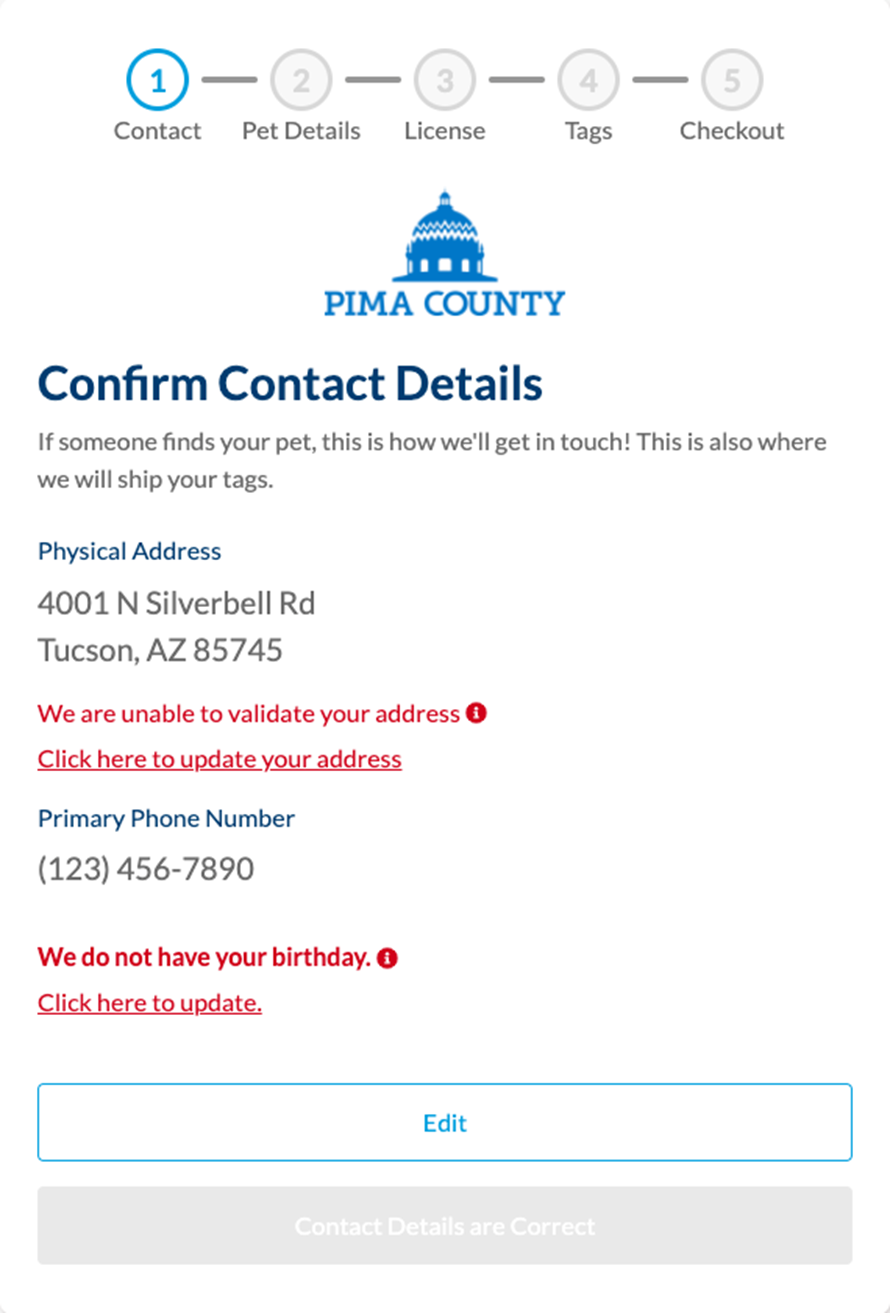Select the Primary Phone Number heading

pyautogui.click(x=166, y=818)
